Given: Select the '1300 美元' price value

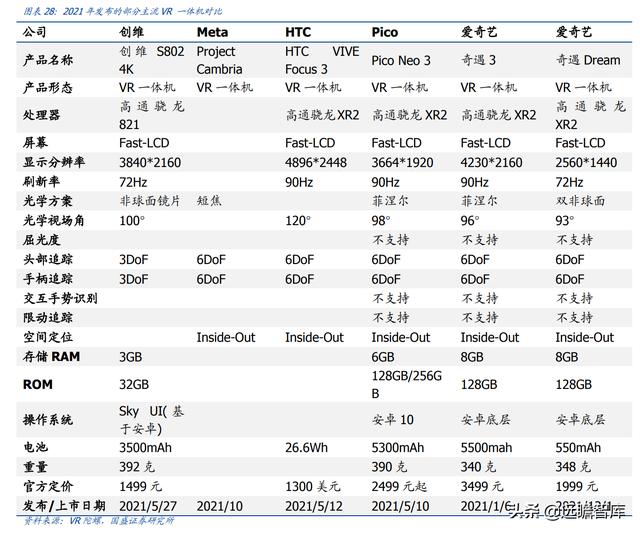Looking at the screenshot, I should click(x=313, y=486).
